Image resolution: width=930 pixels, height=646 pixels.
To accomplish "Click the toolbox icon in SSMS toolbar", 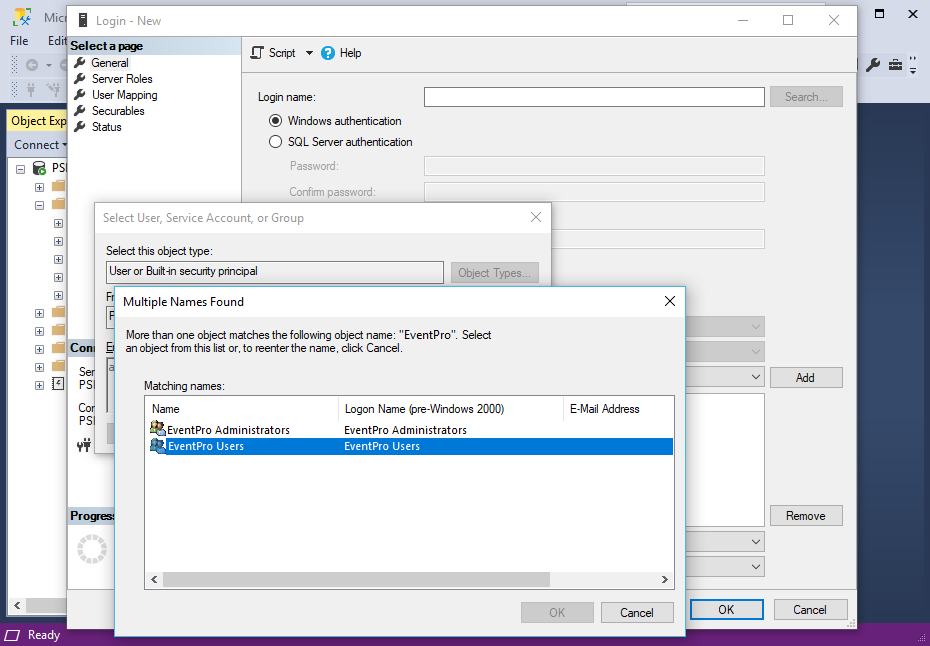I will pyautogui.click(x=895, y=65).
